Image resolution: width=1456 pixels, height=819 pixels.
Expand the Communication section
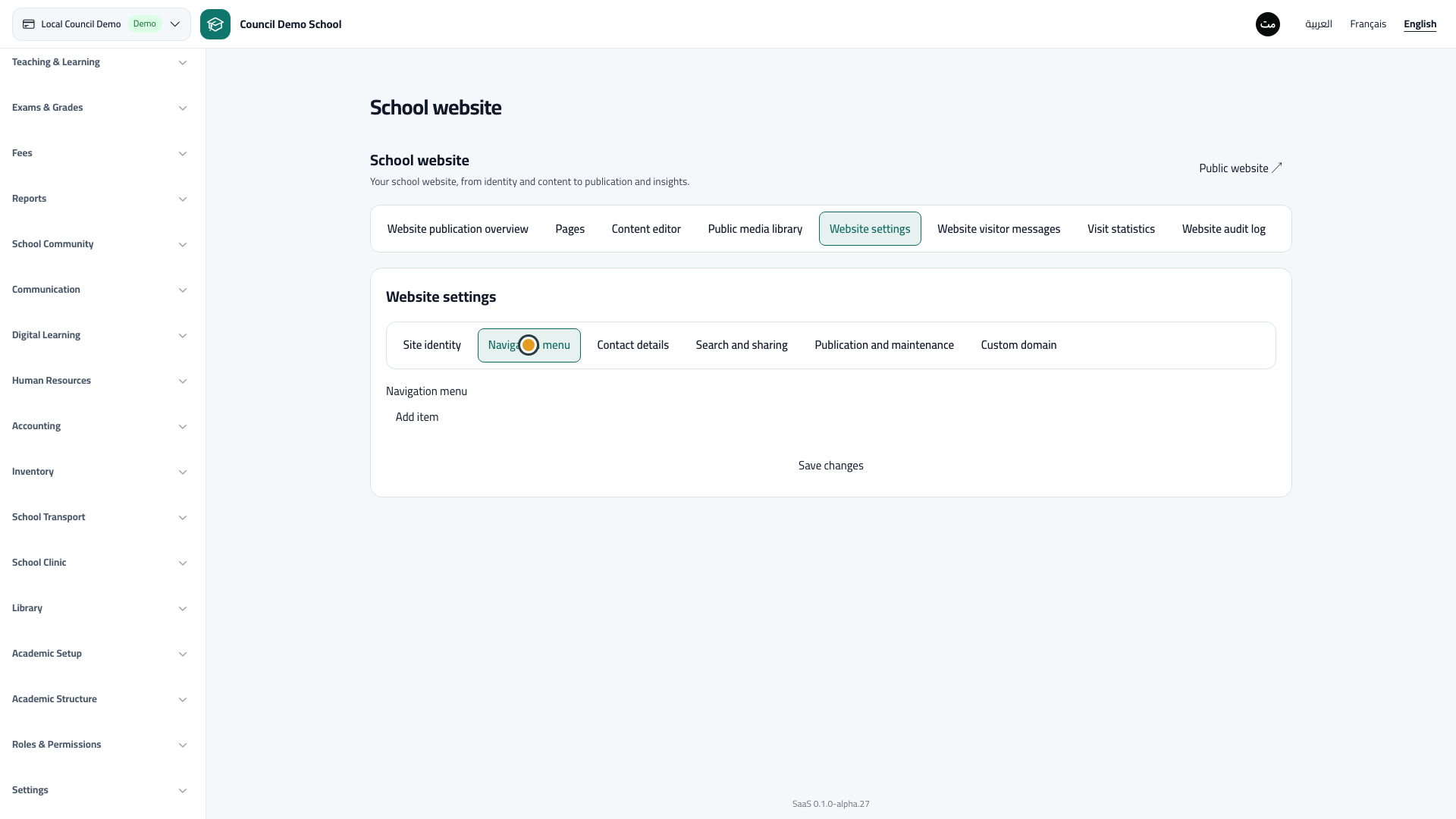pyautogui.click(x=99, y=290)
